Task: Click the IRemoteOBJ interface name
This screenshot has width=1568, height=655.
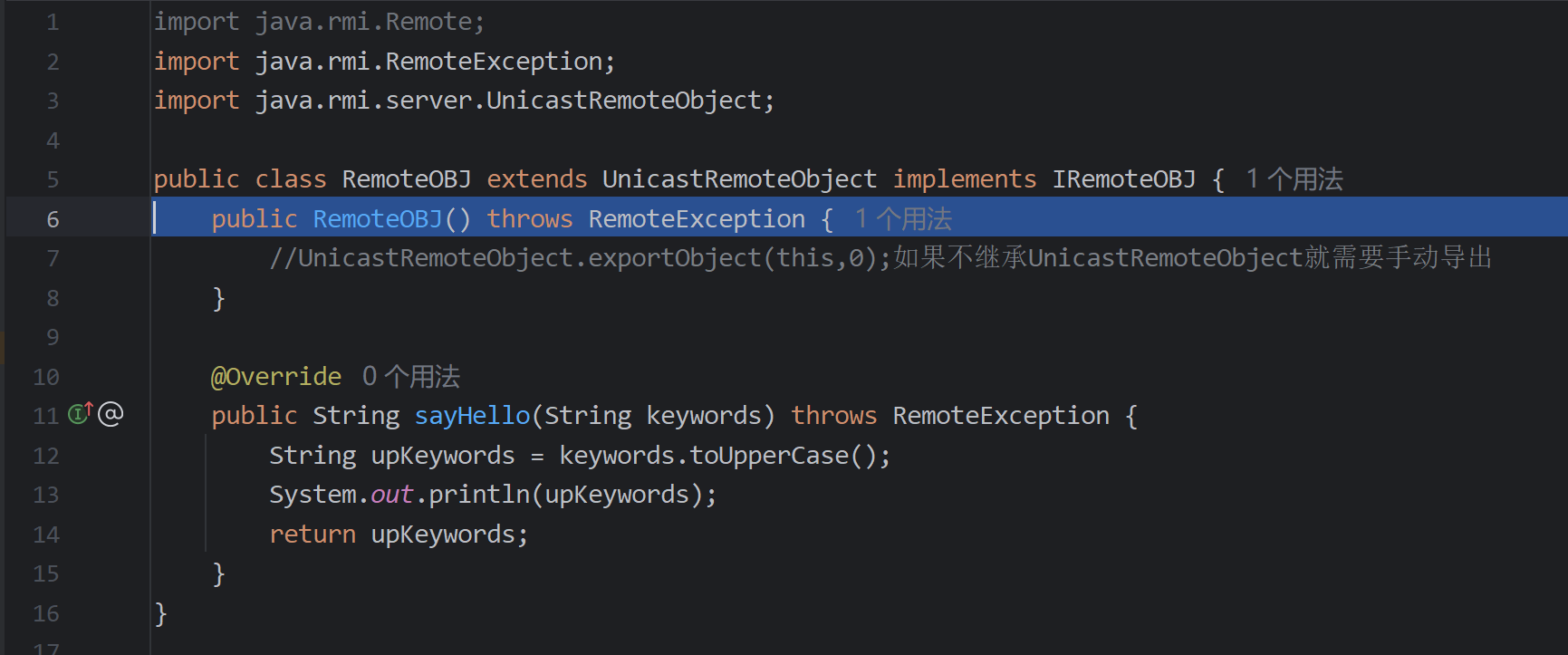Action: click(1123, 179)
